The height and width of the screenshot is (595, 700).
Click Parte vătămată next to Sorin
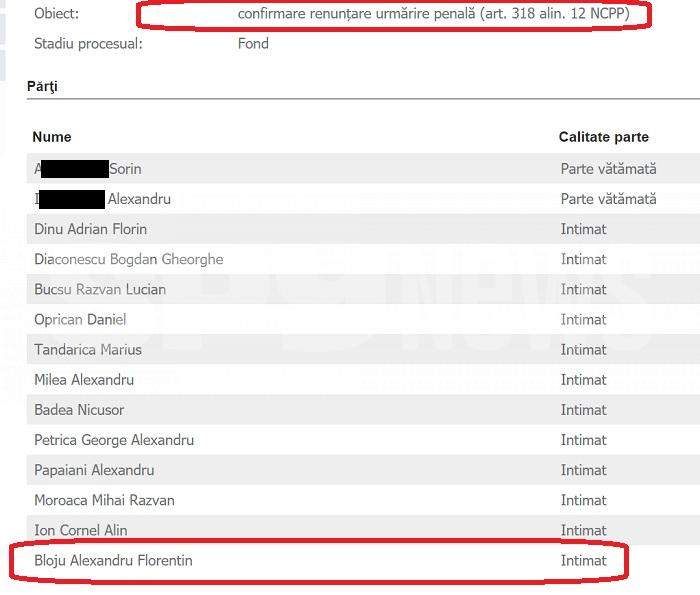[x=608, y=169]
